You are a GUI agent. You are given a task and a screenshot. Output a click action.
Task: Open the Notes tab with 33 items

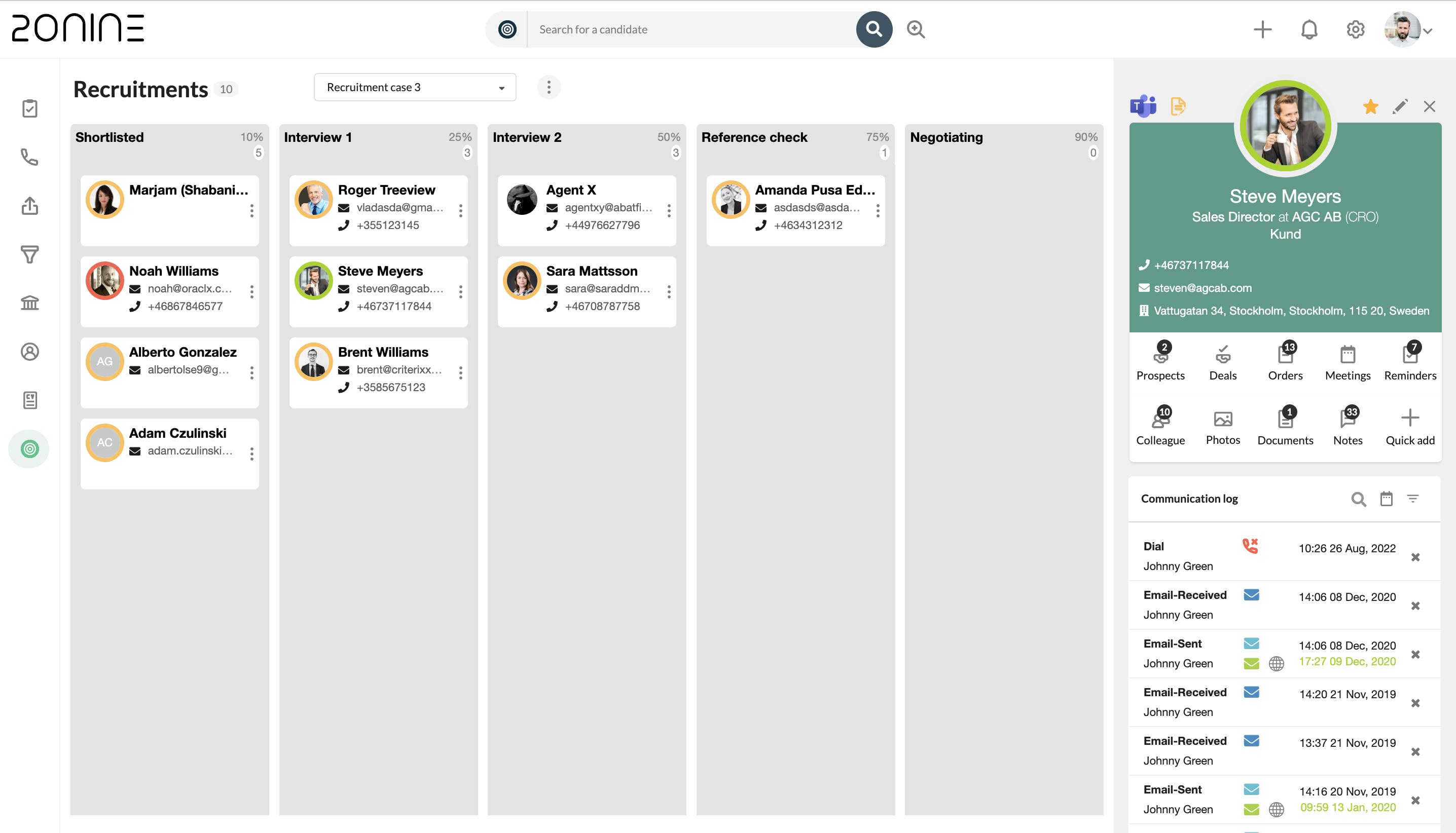coord(1348,426)
